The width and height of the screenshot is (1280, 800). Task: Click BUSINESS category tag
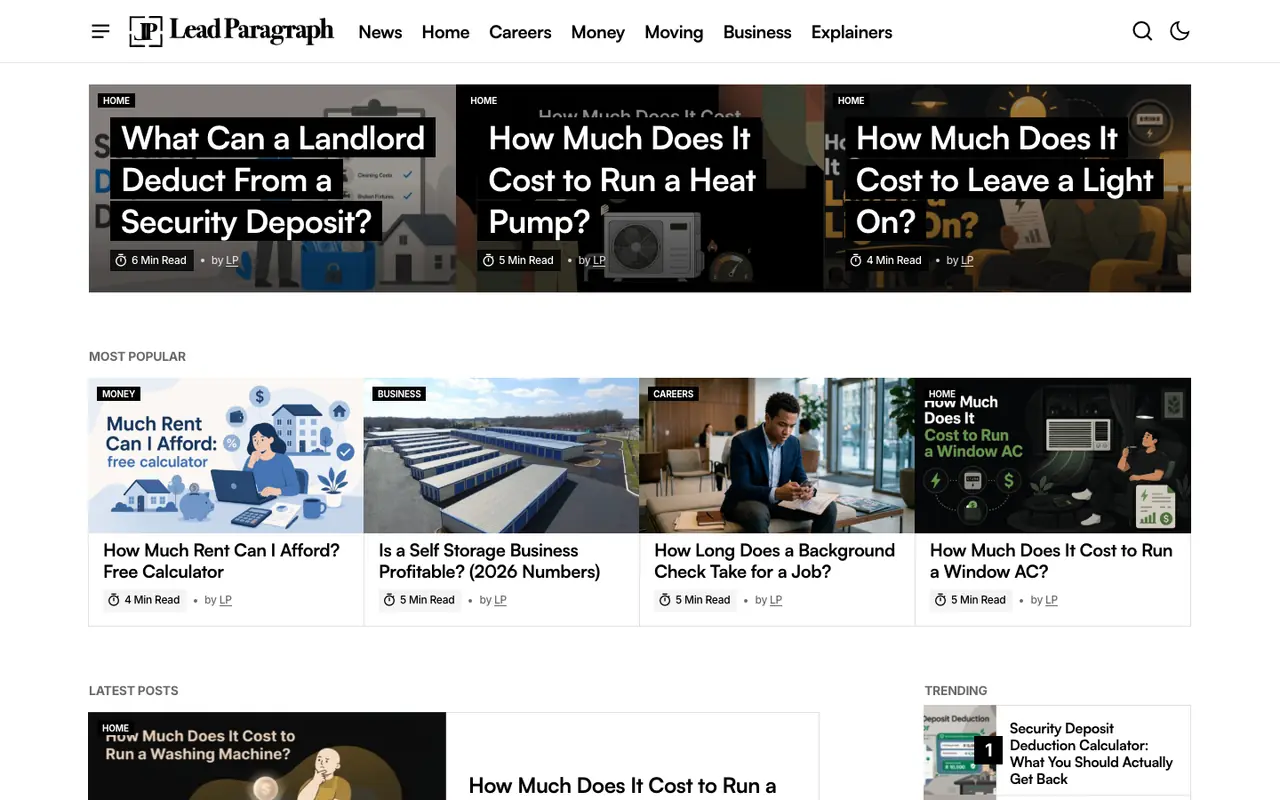pyautogui.click(x=399, y=394)
